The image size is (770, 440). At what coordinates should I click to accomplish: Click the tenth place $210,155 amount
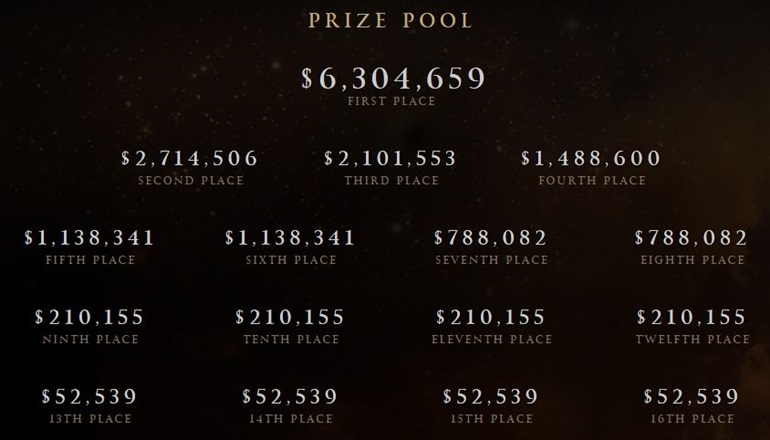tap(290, 317)
